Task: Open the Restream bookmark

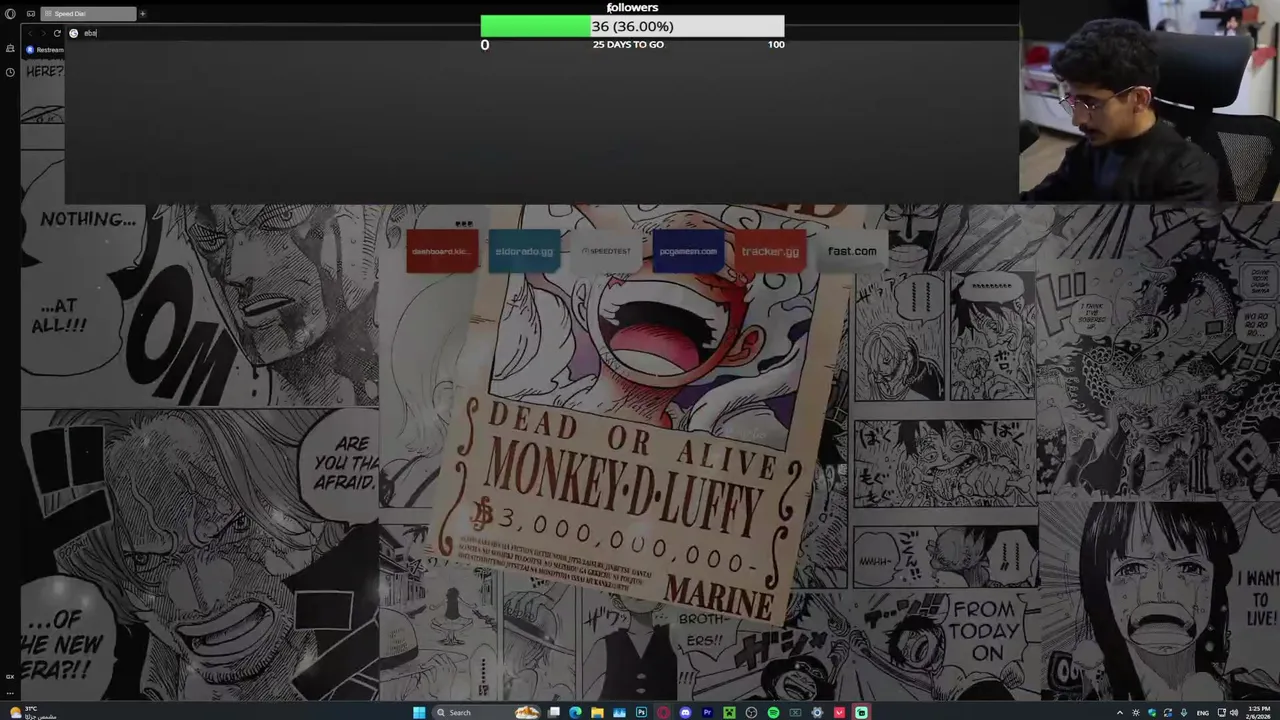Action: 46,49
